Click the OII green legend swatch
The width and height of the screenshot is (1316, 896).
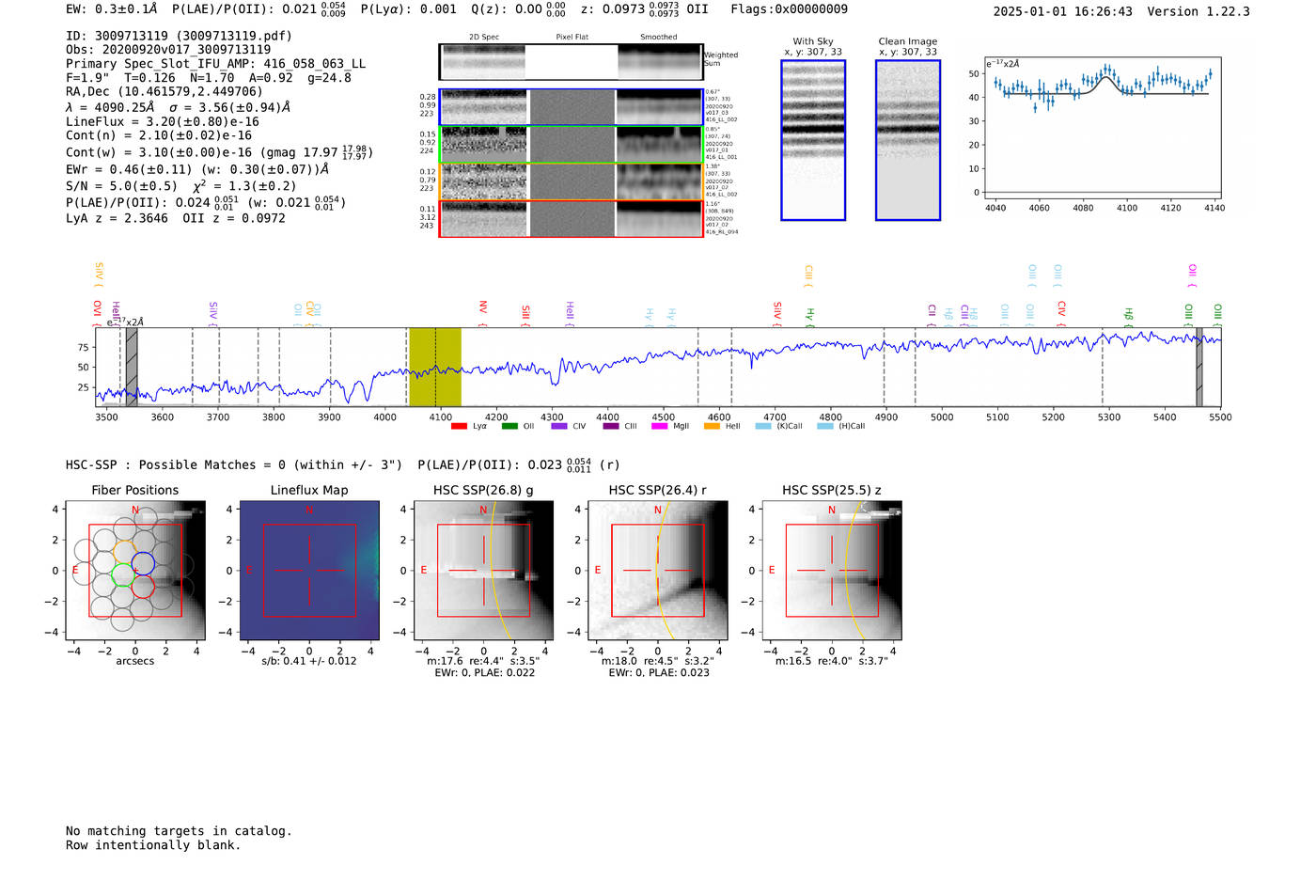(x=509, y=426)
